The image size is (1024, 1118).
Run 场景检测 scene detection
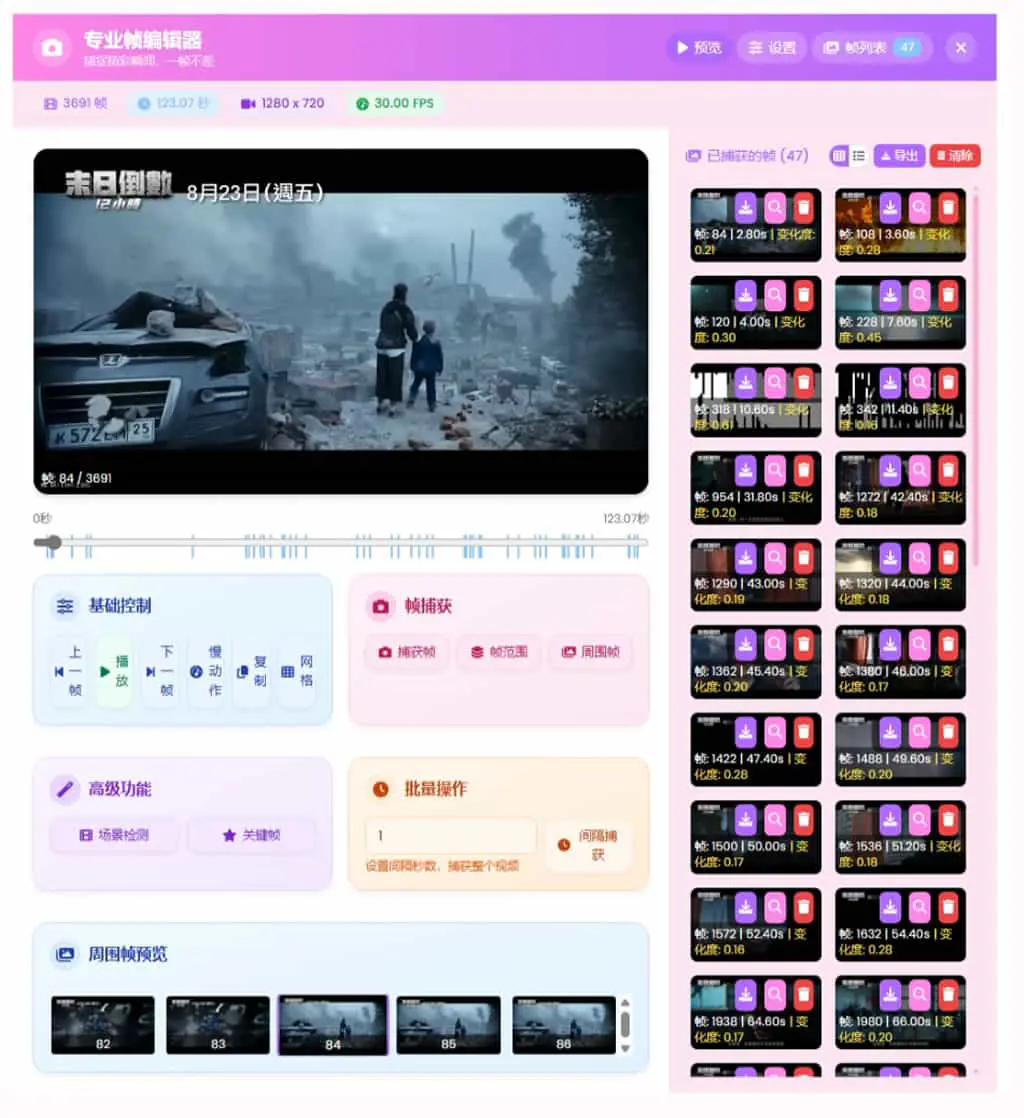tap(114, 835)
